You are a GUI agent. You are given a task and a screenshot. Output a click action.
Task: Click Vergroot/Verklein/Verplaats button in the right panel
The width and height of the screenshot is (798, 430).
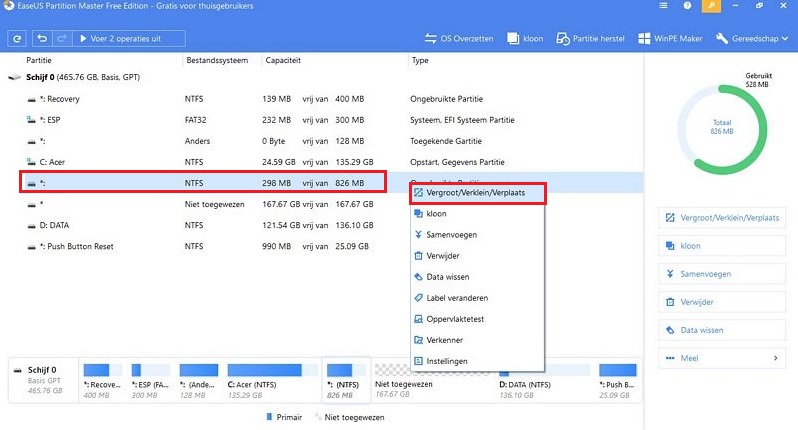pyautogui.click(x=722, y=218)
